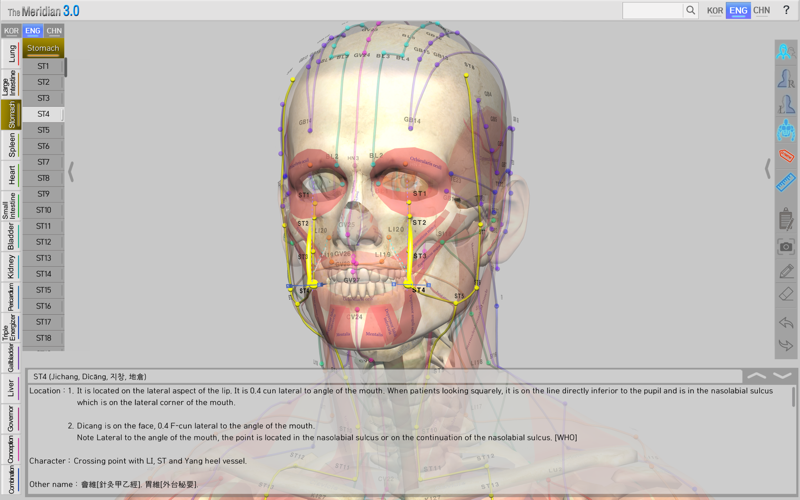800x500 pixels.
Task: Select acupoint ST3 in the list
Action: click(x=43, y=98)
